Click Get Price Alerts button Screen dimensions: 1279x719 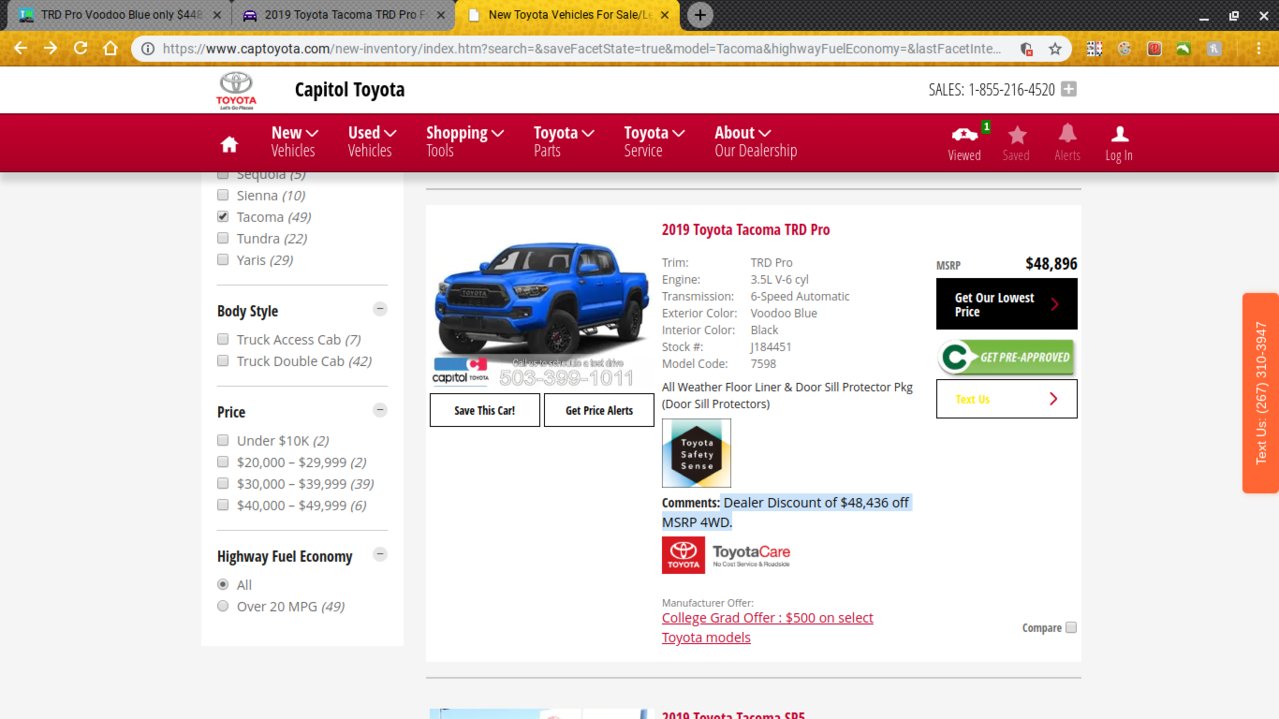(x=599, y=410)
